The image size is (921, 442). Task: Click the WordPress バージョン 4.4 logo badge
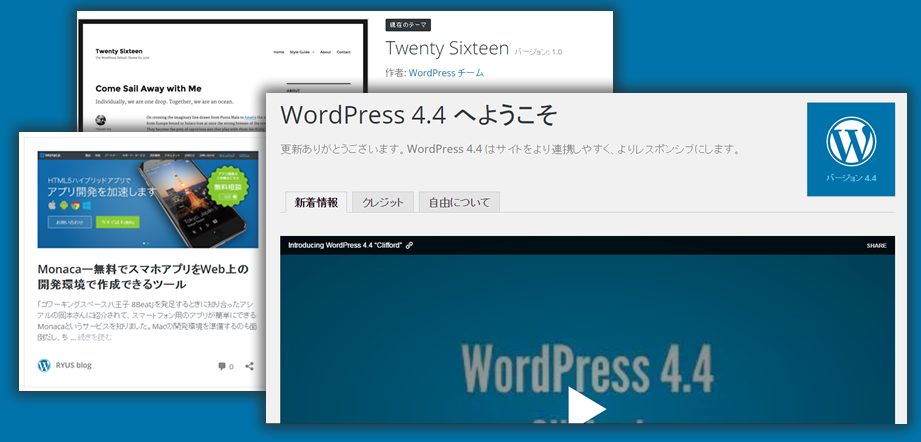851,149
